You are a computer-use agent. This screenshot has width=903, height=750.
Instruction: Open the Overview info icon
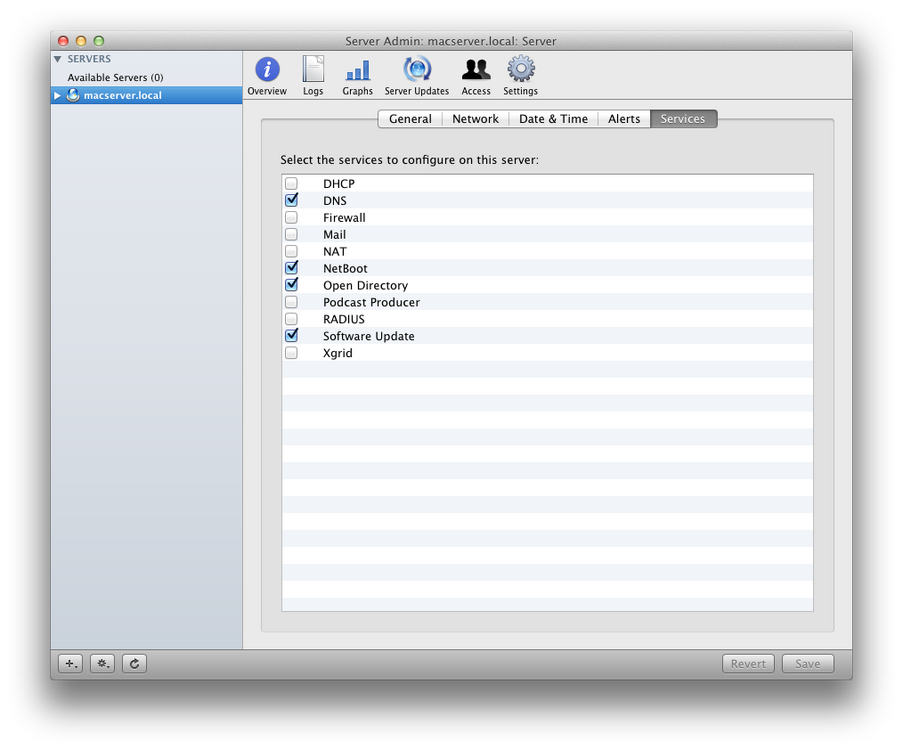coord(267,69)
